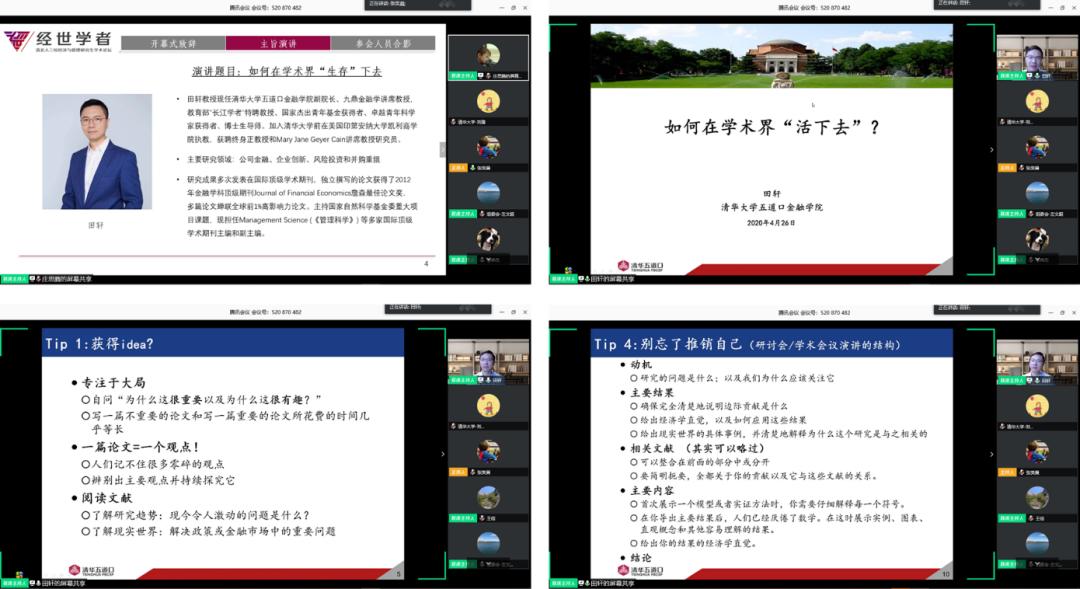Click the 正在讲话 speaker bar in title slide window
Screen dimensions: 1080x589
[x=987, y=4]
